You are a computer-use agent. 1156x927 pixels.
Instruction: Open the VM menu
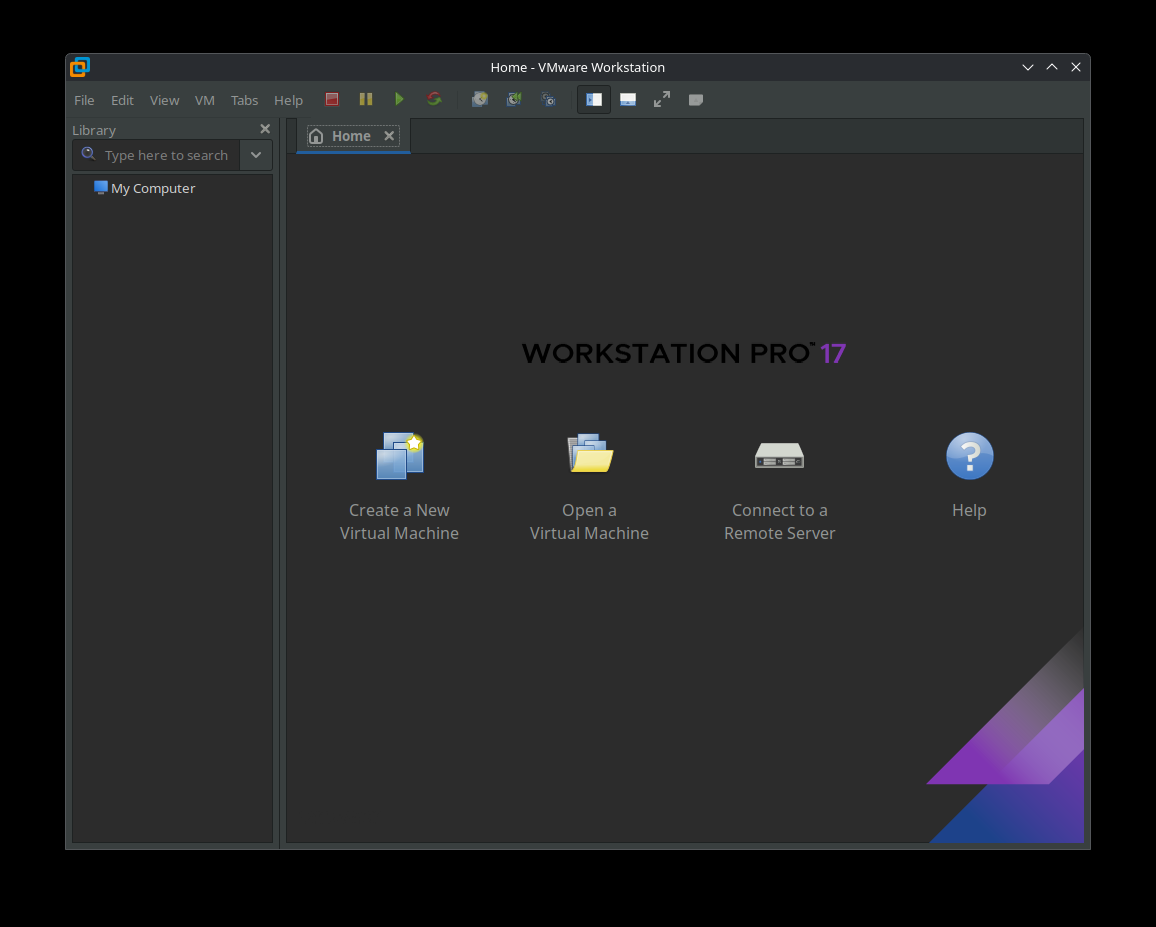click(x=205, y=100)
